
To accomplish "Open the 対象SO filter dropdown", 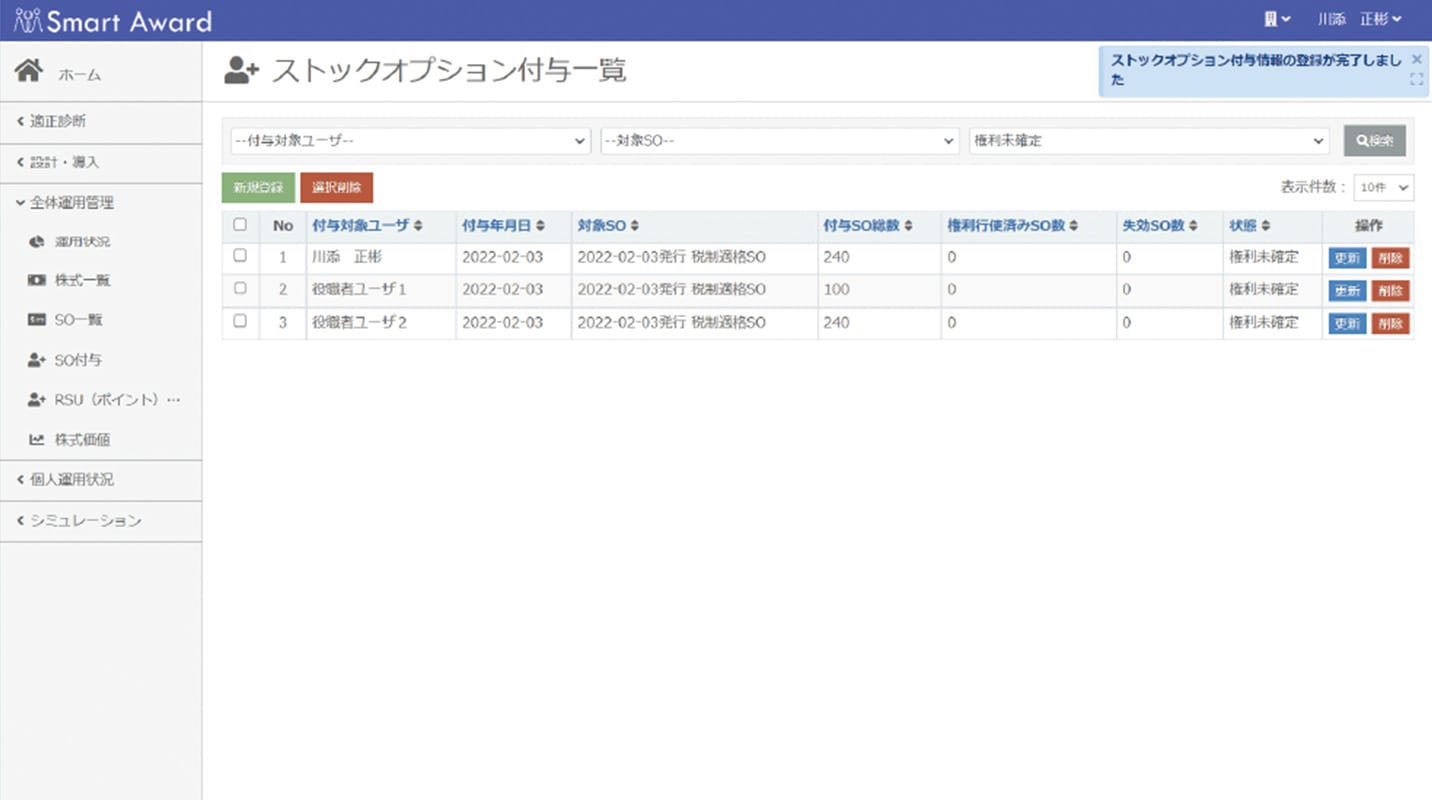I will point(780,141).
